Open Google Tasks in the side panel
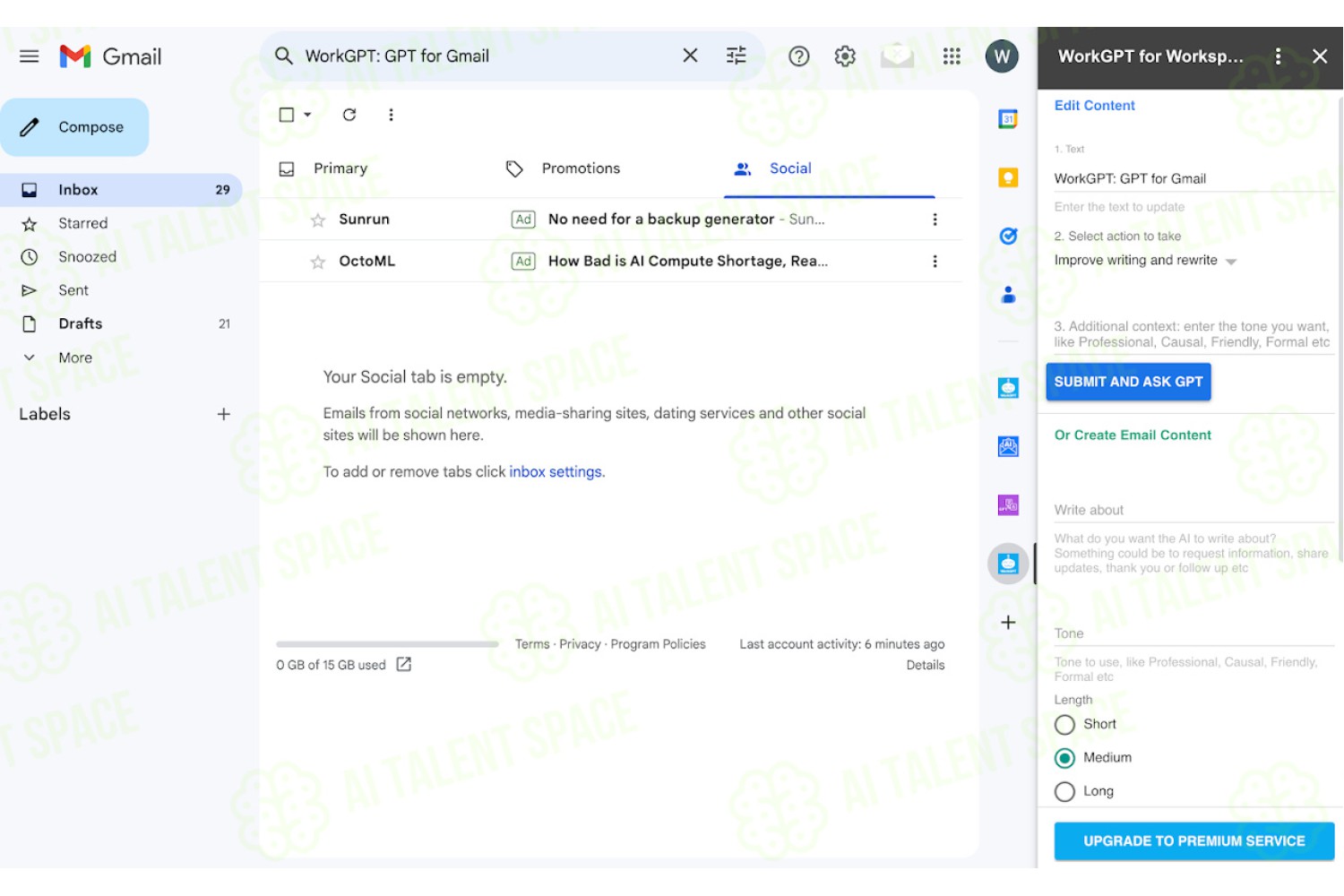The width and height of the screenshot is (1344, 896). (1008, 236)
